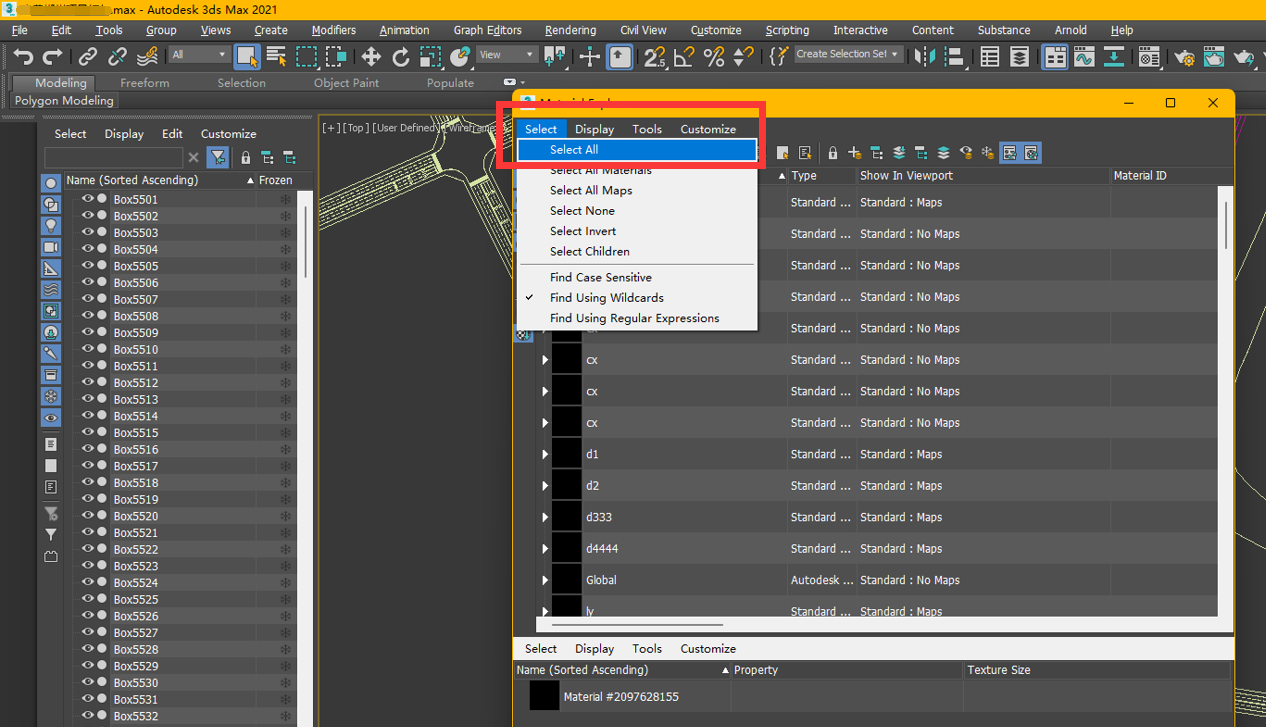The width and height of the screenshot is (1266, 727).
Task: Pick the Rectangular Selection Region tool
Action: (306, 56)
